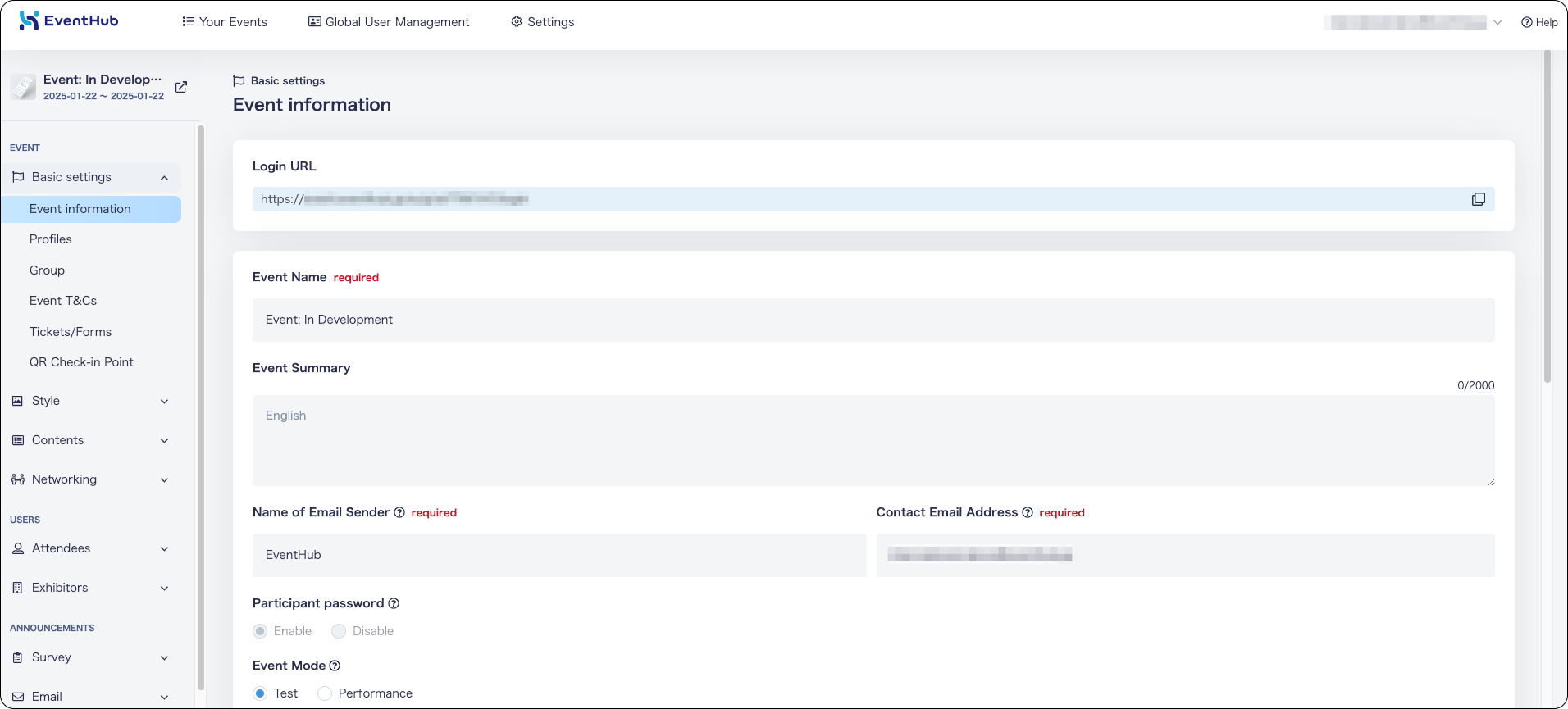The width and height of the screenshot is (1568, 709).
Task: Copy the Login URL
Action: pyautogui.click(x=1479, y=199)
